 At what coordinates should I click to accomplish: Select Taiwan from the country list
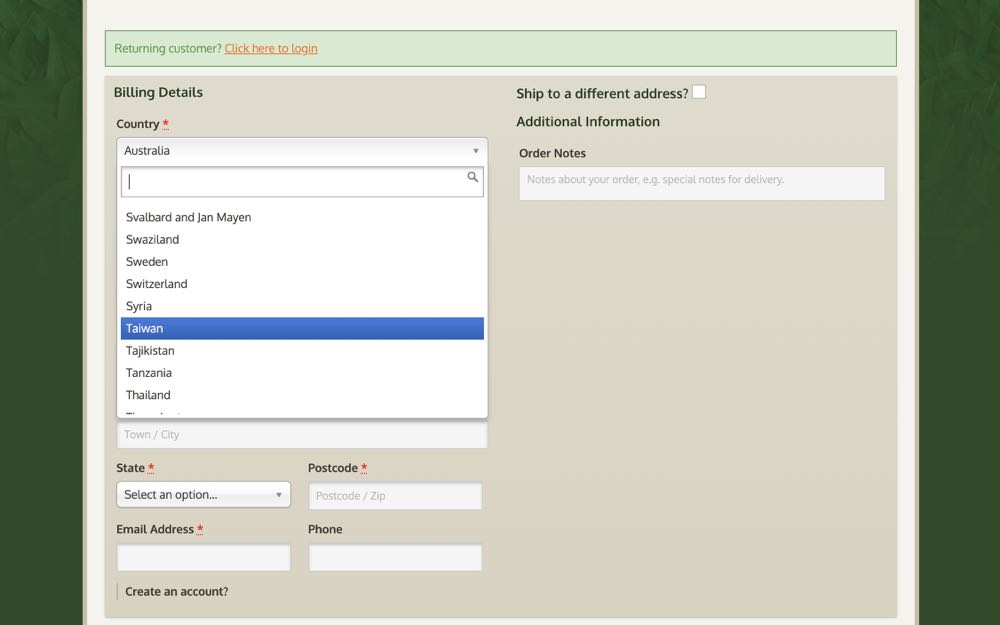[302, 329]
